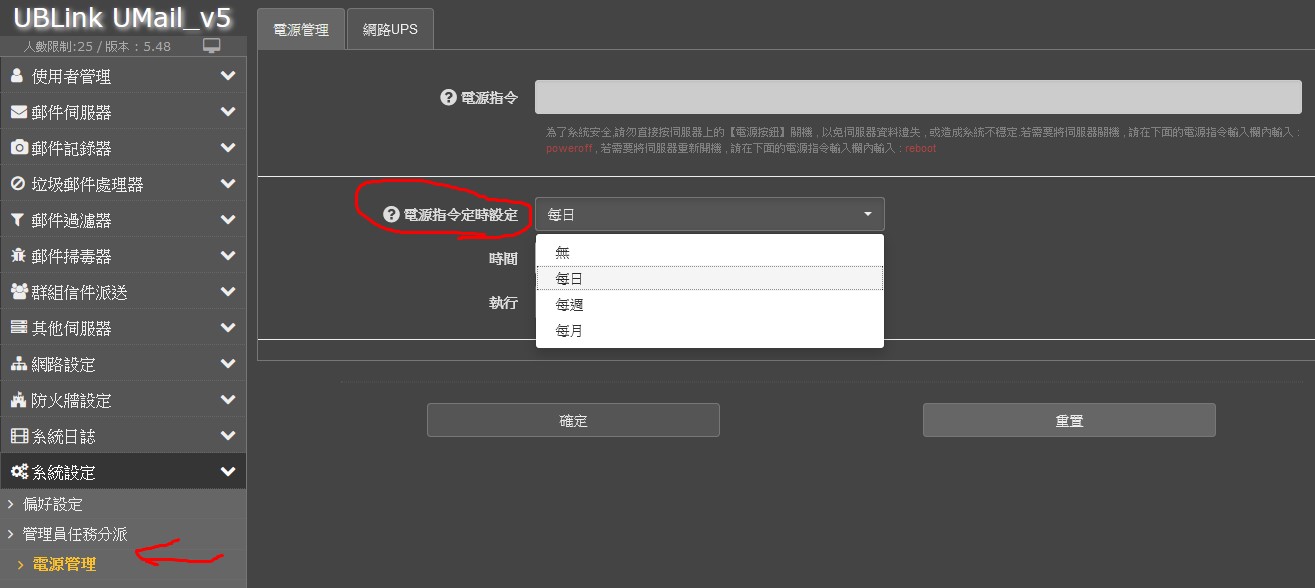Select 每週 from the dropdown list
Image resolution: width=1315 pixels, height=588 pixels.
pyautogui.click(x=569, y=305)
